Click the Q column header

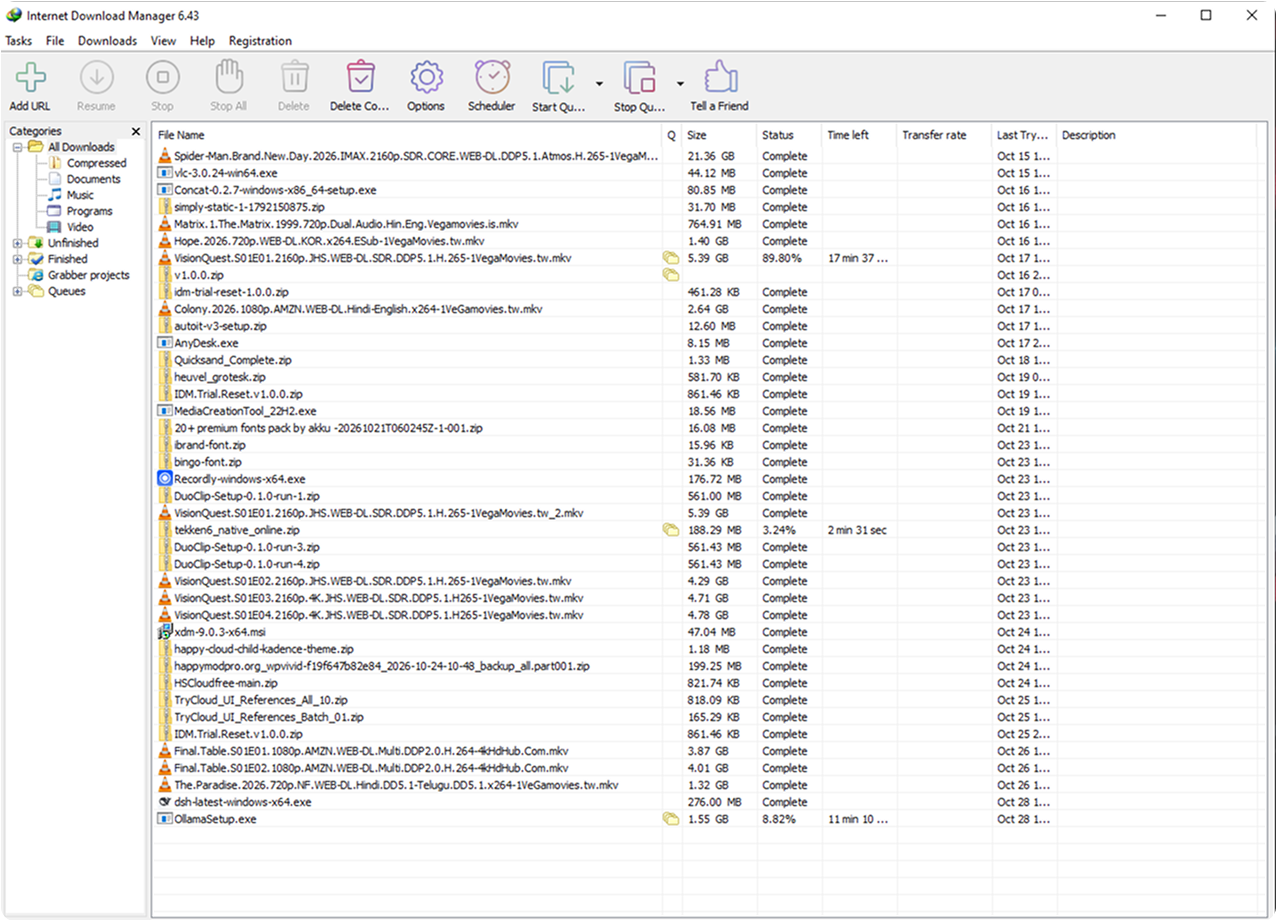click(672, 135)
